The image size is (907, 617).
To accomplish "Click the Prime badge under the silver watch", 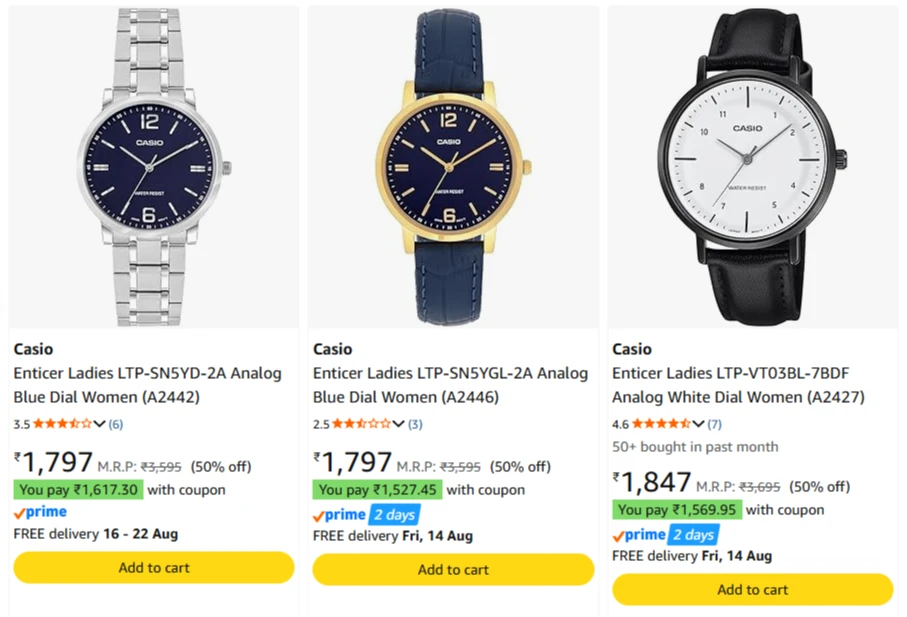I will (40, 512).
